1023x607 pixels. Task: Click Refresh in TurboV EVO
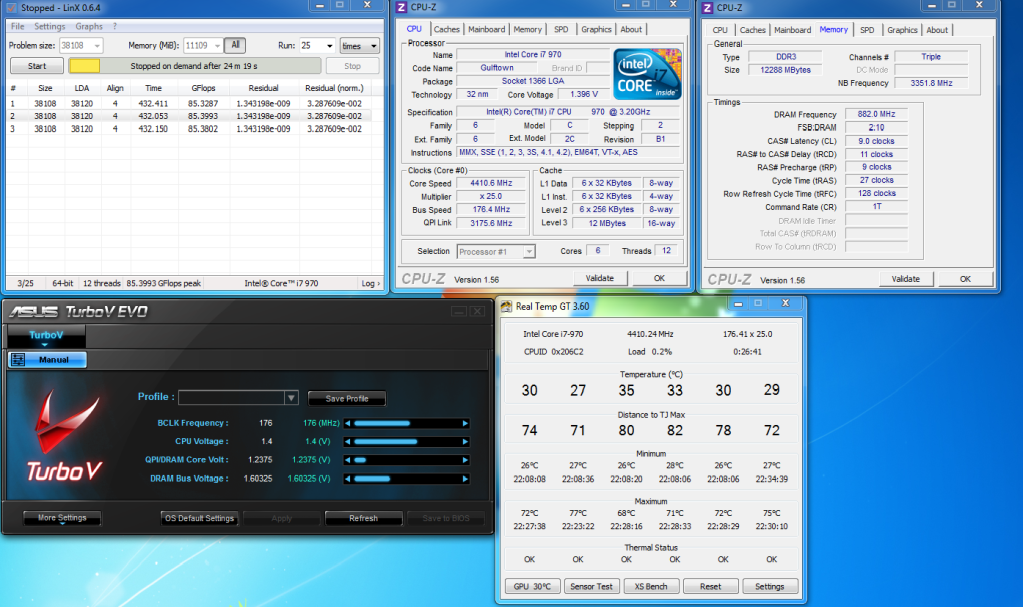tap(363, 518)
